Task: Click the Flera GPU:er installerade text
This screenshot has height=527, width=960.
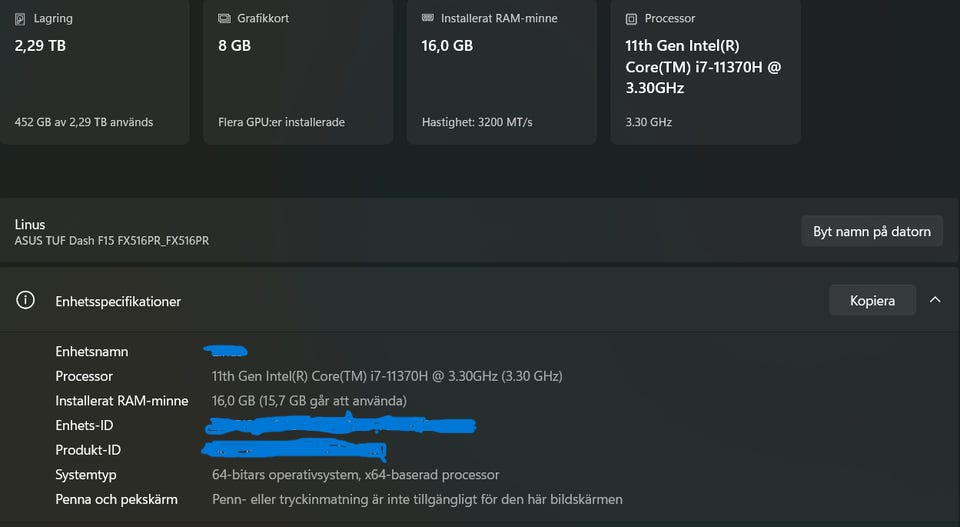Action: tap(282, 122)
